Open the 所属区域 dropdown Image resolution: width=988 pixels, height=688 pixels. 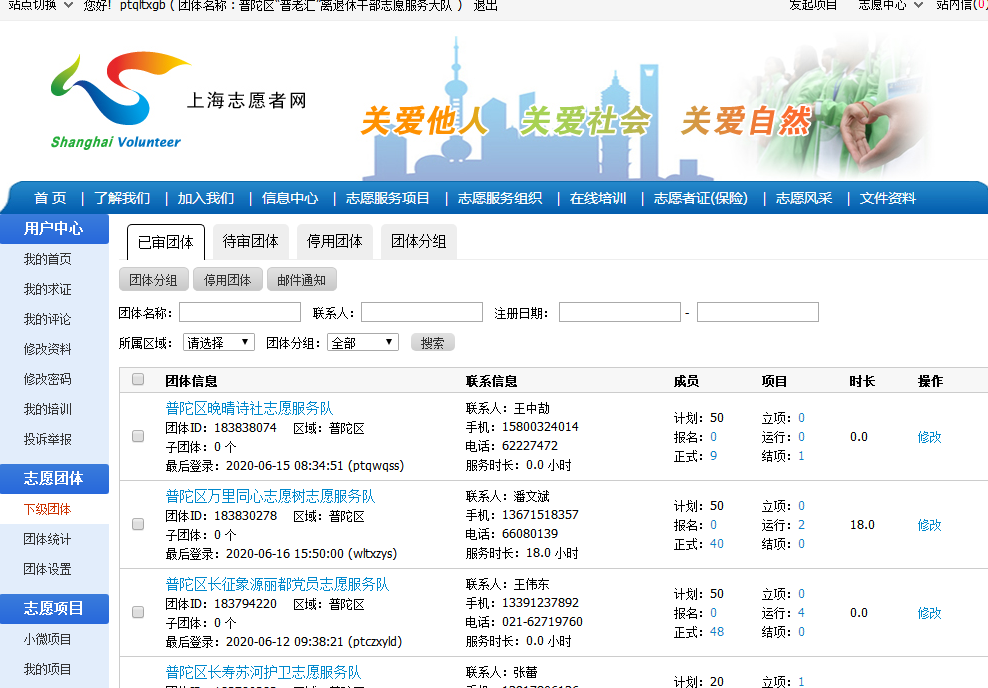pos(218,342)
